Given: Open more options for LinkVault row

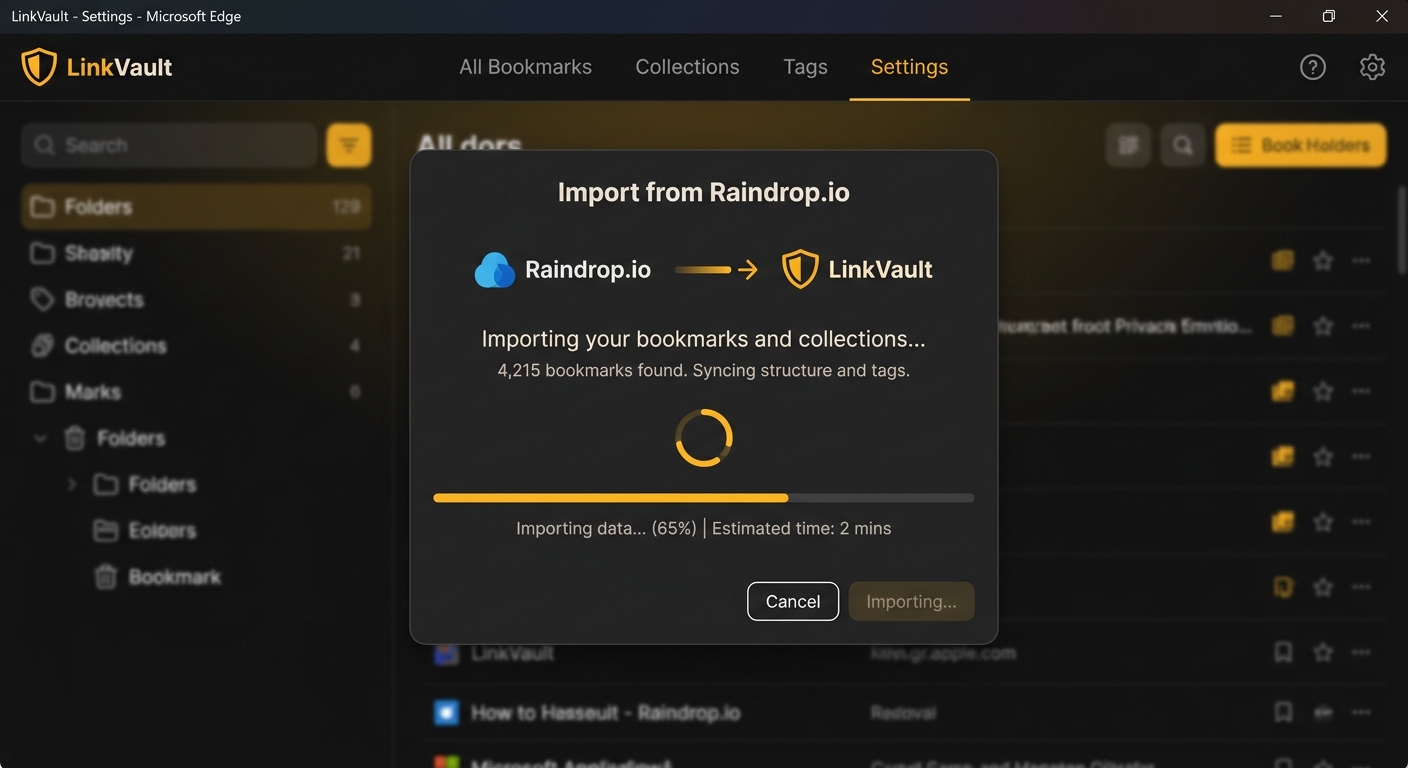Looking at the screenshot, I should [x=1361, y=653].
